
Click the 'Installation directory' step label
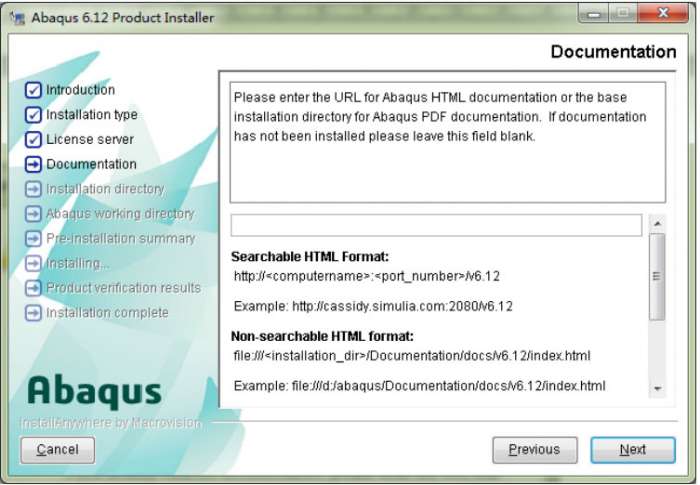pyautogui.click(x=105, y=189)
